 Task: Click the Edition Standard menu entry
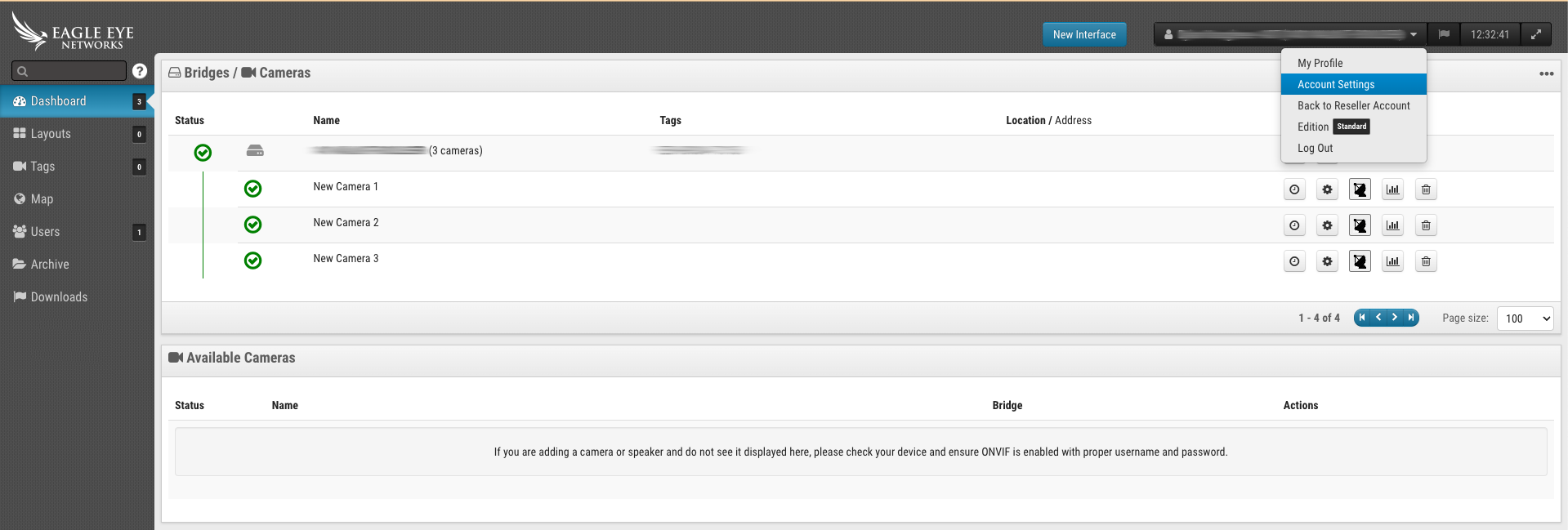(x=1353, y=127)
